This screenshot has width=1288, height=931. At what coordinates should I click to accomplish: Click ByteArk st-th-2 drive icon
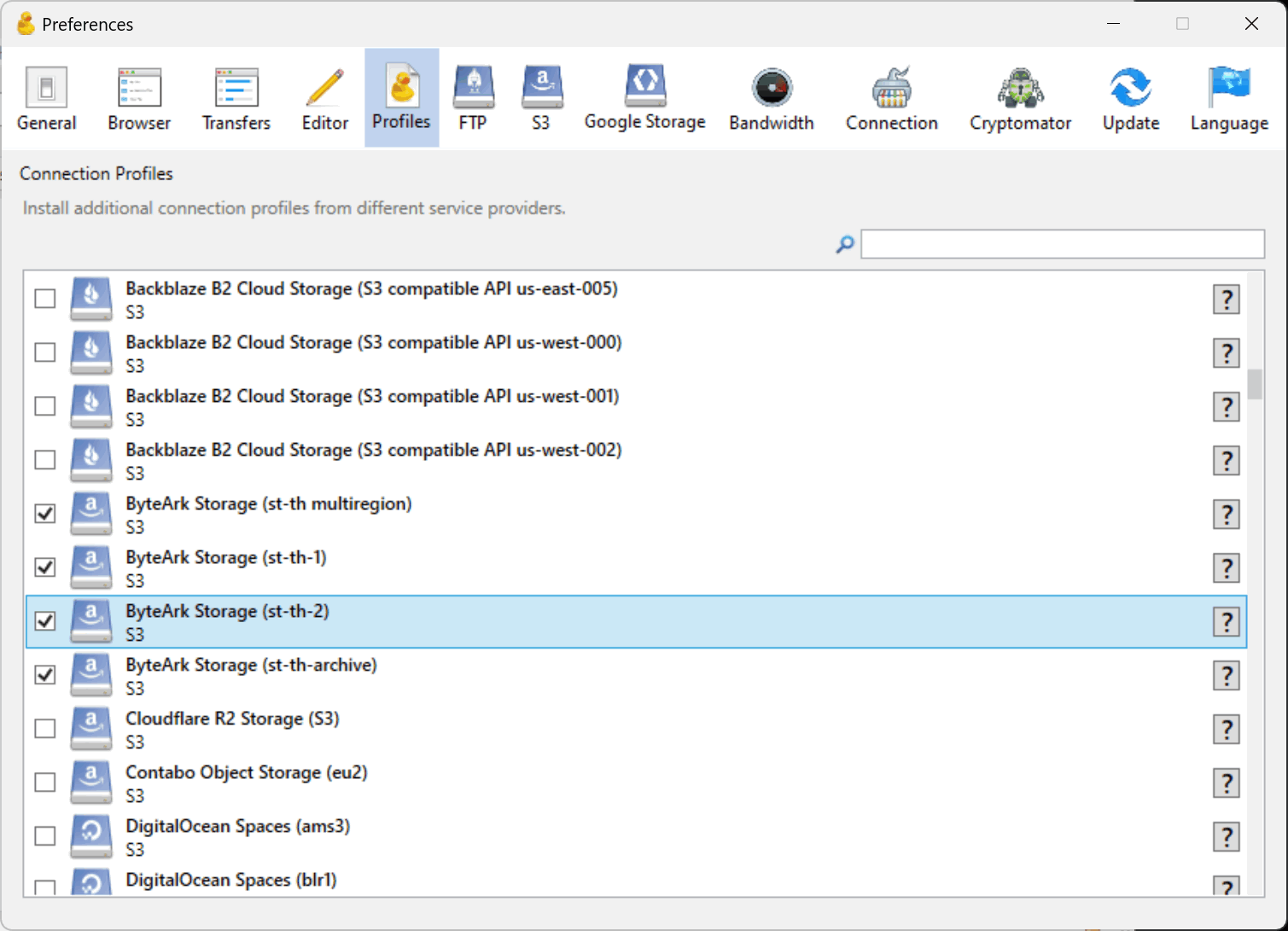coord(91,621)
